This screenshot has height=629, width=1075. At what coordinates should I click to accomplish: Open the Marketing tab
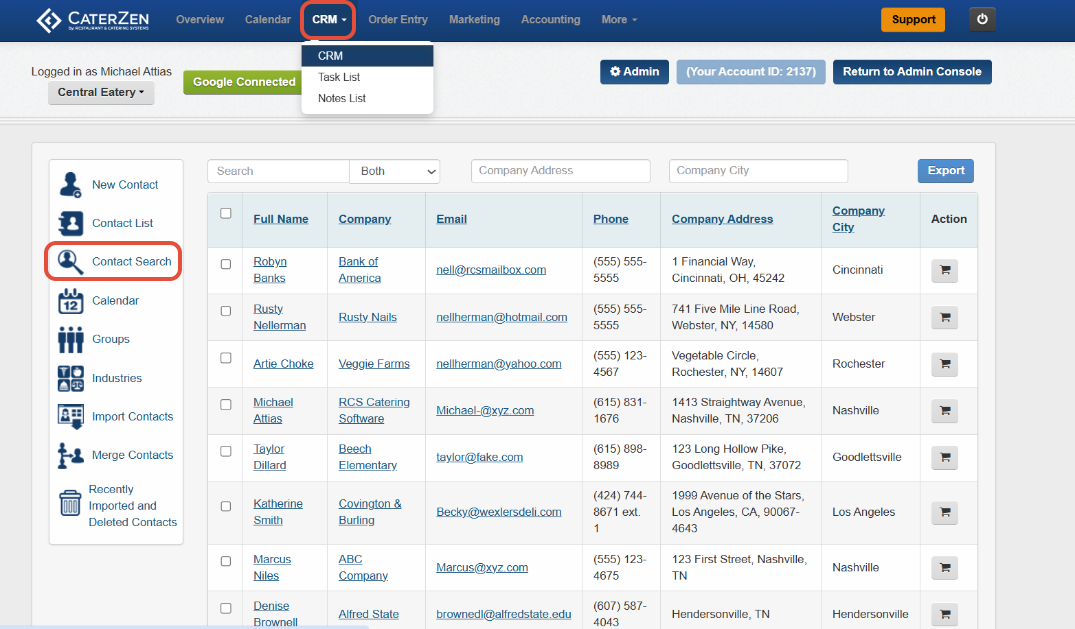point(474,20)
